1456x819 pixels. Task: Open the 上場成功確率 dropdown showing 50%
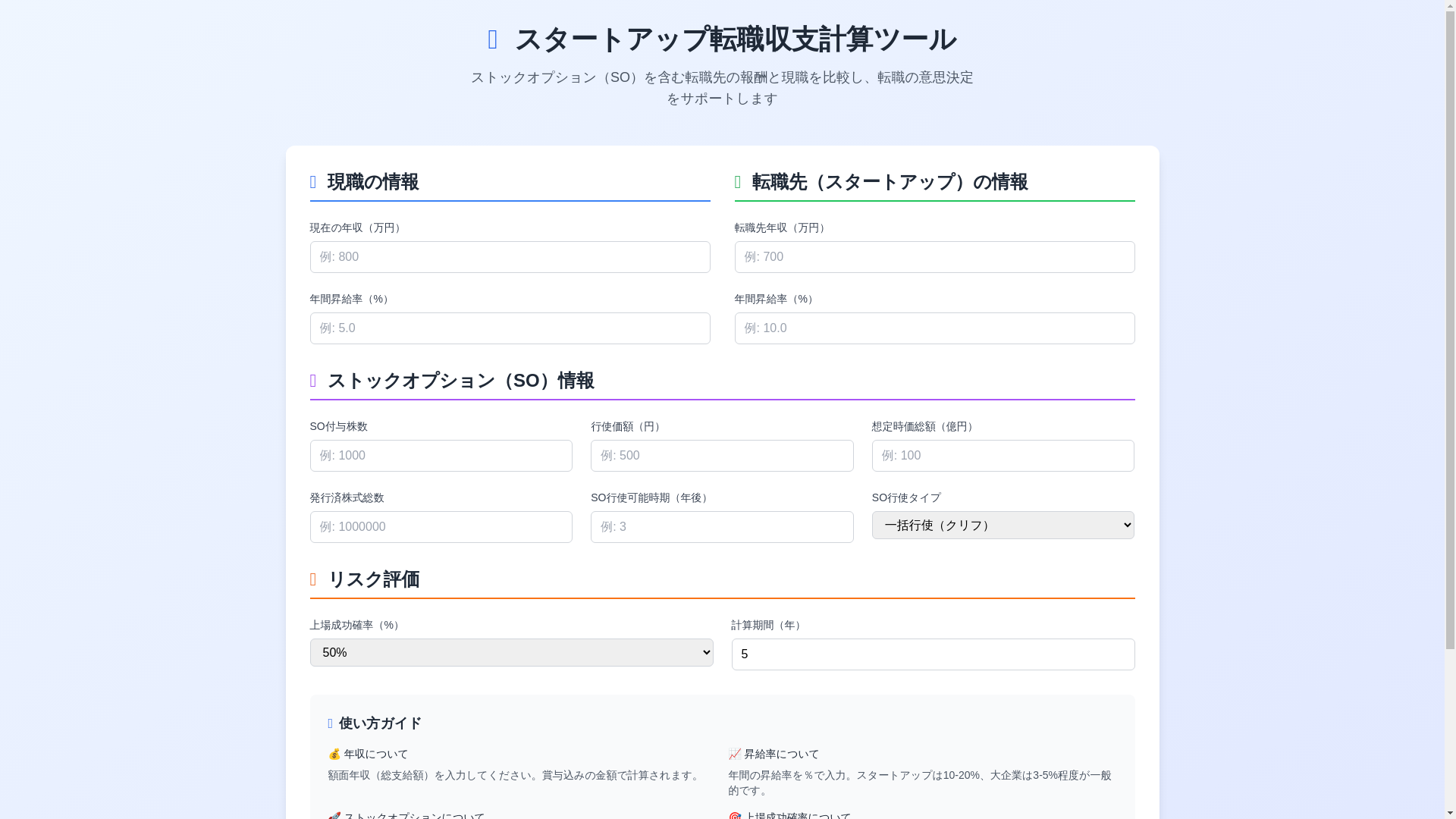point(511,652)
